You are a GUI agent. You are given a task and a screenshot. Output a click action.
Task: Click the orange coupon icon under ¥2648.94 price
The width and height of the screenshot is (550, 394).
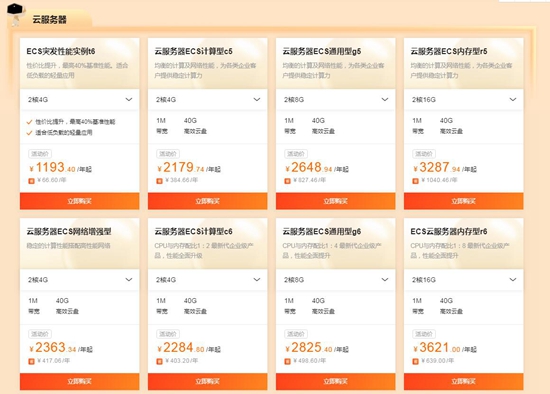coord(287,181)
